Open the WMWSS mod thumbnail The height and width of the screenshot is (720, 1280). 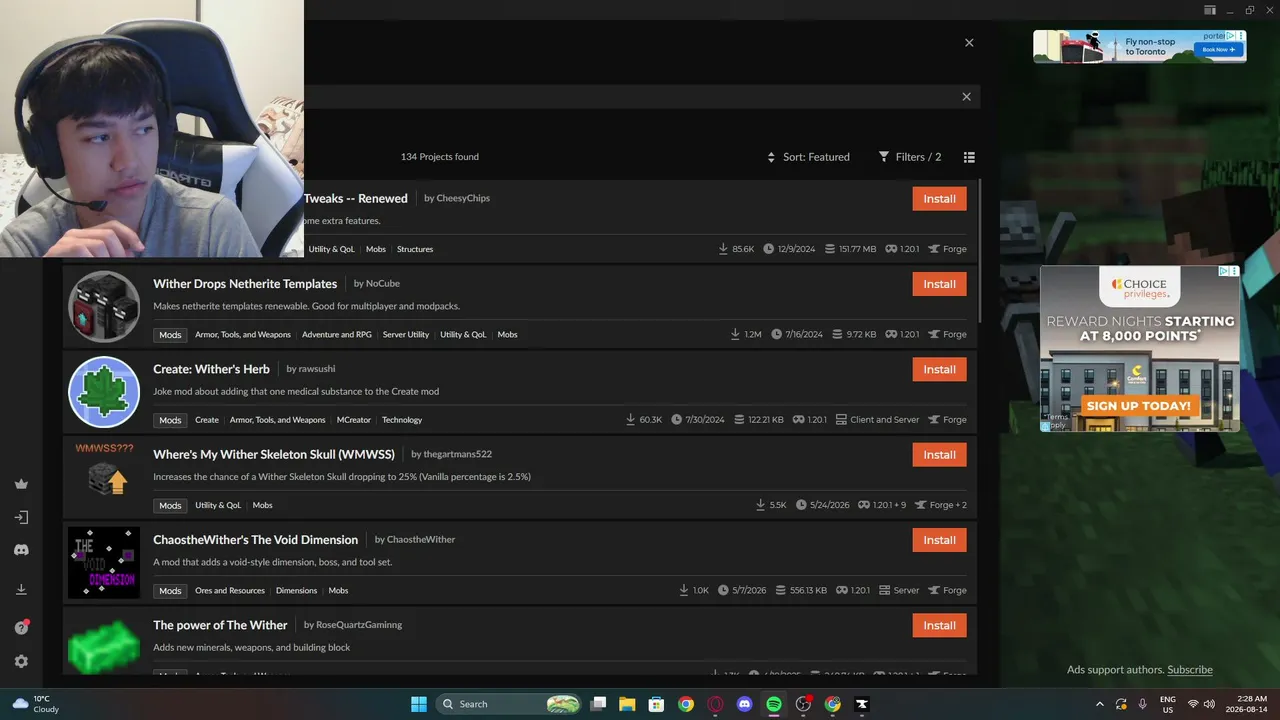coord(104,477)
